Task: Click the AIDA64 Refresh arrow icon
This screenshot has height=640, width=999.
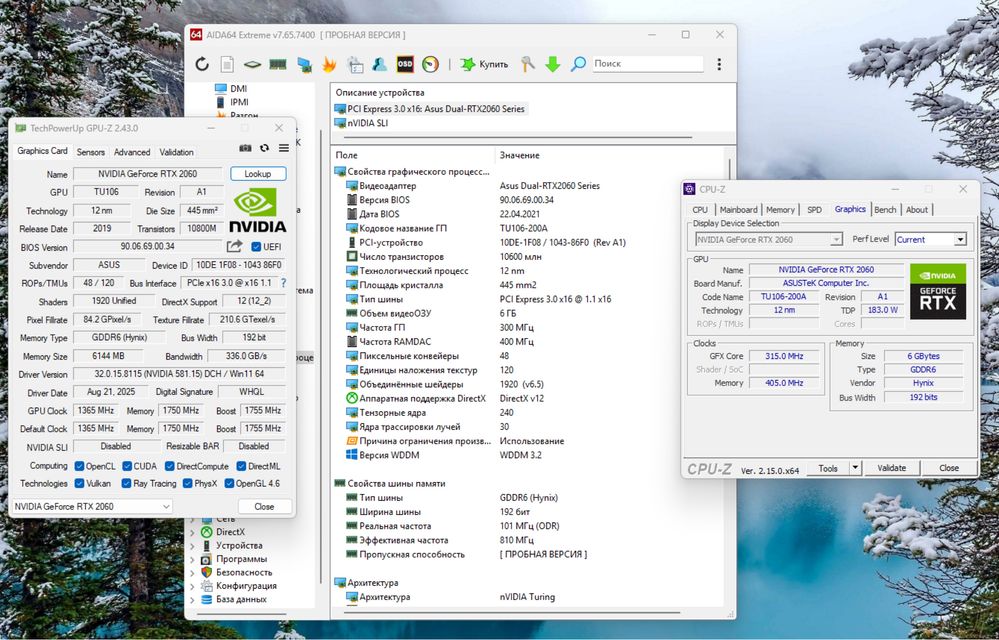Action: (x=202, y=64)
